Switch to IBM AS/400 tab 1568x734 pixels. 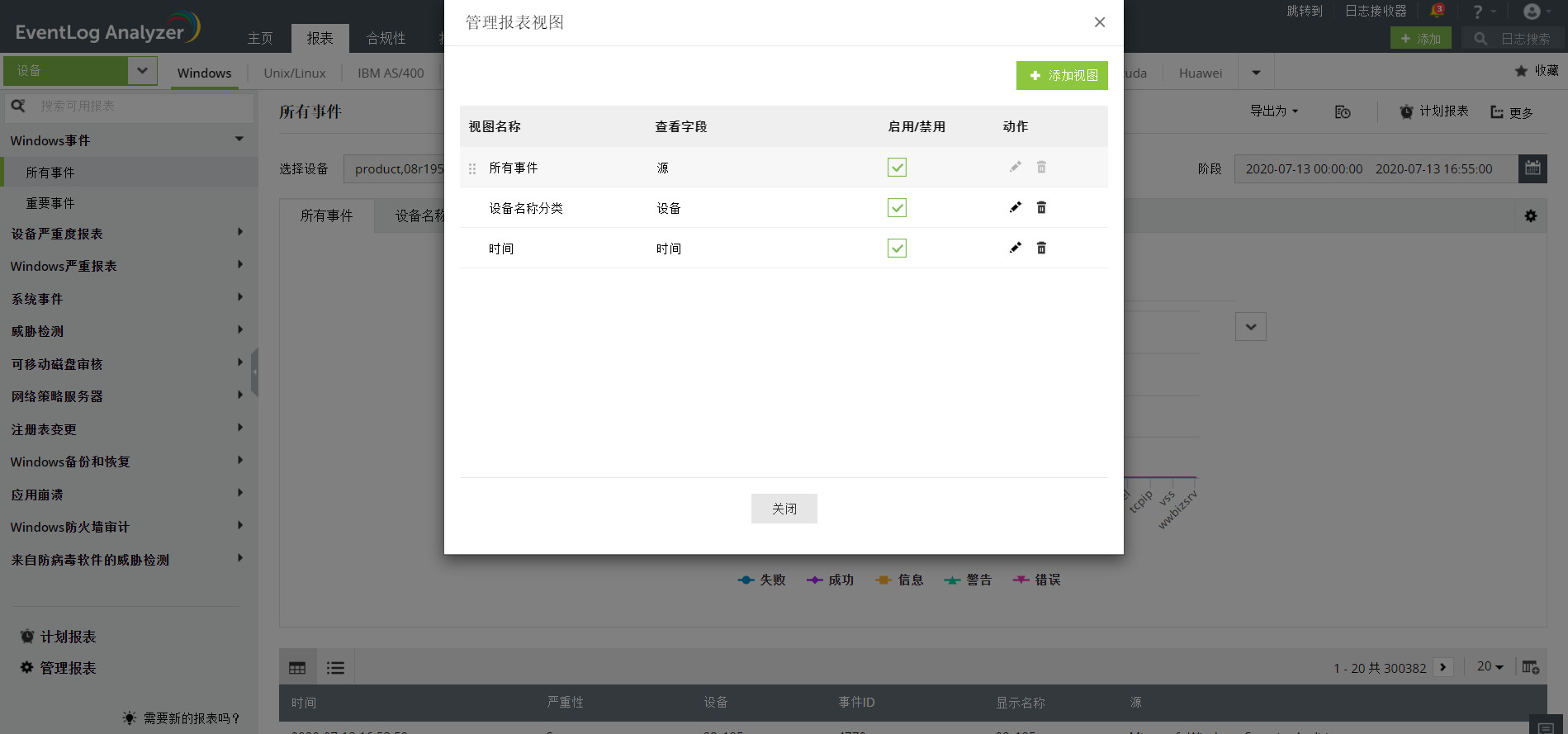pyautogui.click(x=391, y=73)
